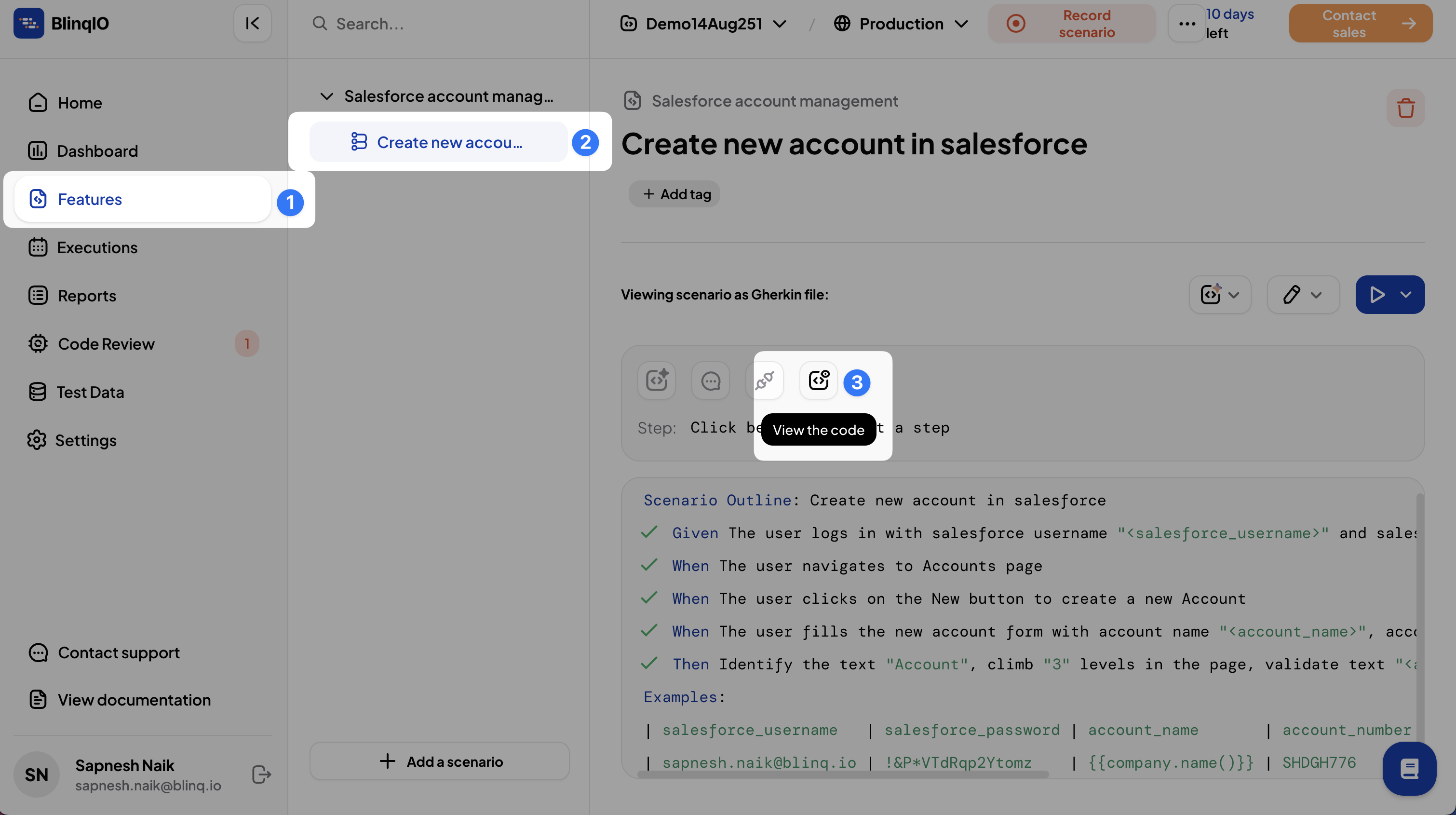Open Settings from the sidebar
Image resolution: width=1456 pixels, height=815 pixels.
pos(142,440)
